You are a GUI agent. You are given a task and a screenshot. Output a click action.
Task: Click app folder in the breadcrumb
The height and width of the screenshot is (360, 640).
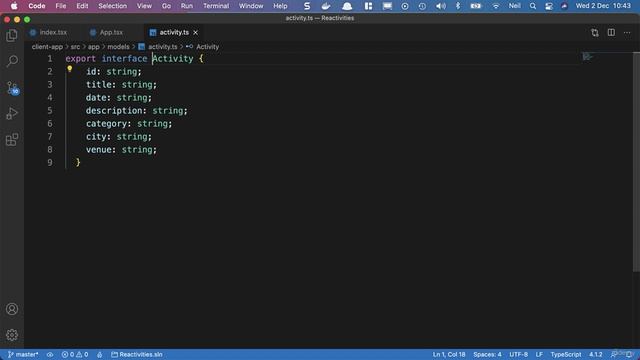pyautogui.click(x=93, y=47)
